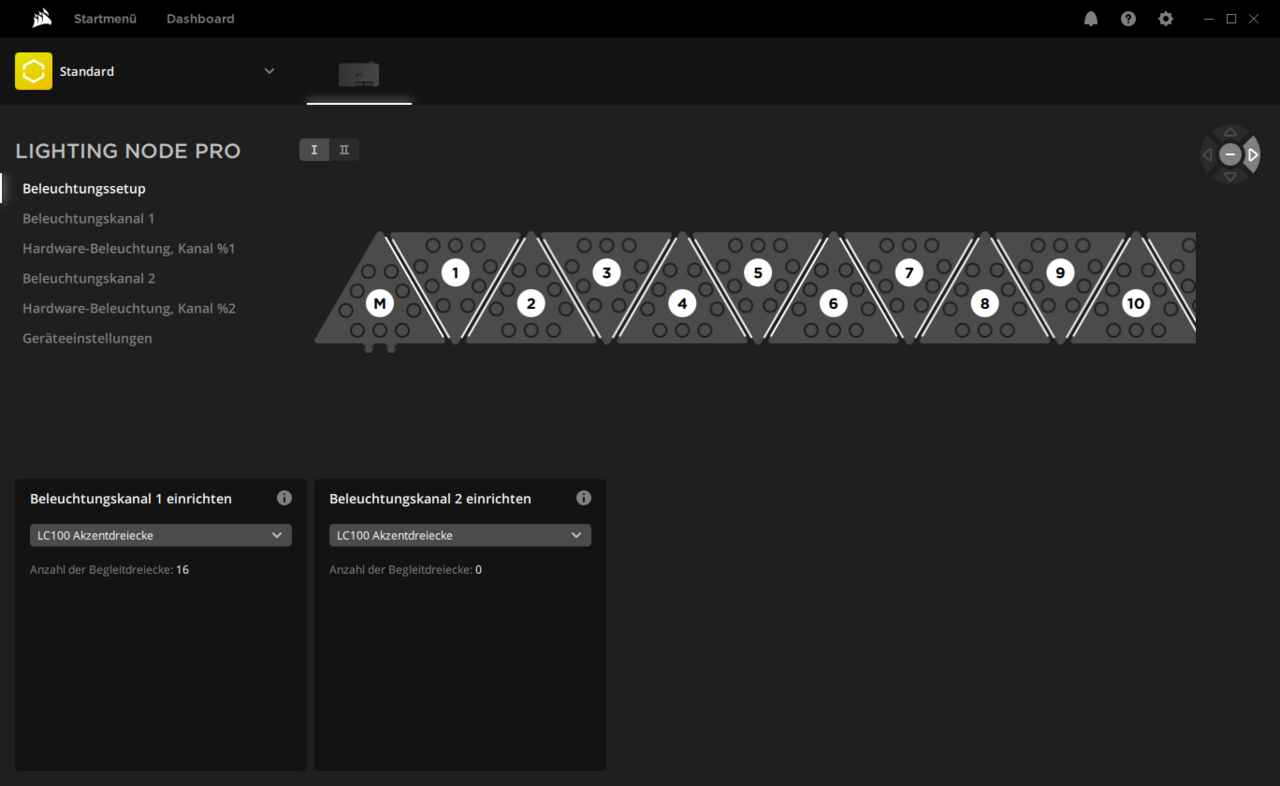Click the yellow Standard profile icon

point(33,71)
